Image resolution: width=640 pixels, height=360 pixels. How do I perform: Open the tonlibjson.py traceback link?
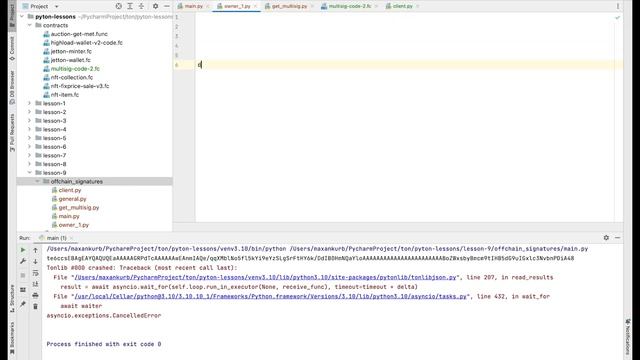pyautogui.click(x=265, y=278)
